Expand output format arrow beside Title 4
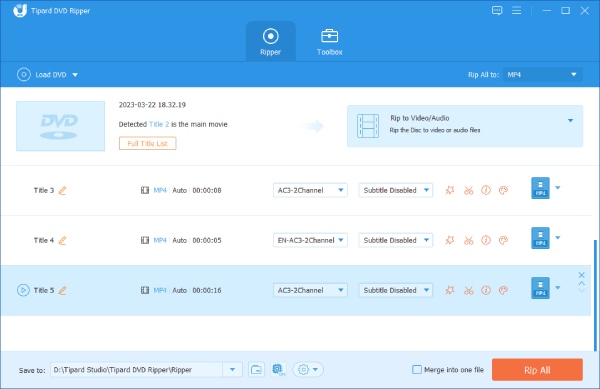Viewport: 600px width, 389px height. point(558,238)
